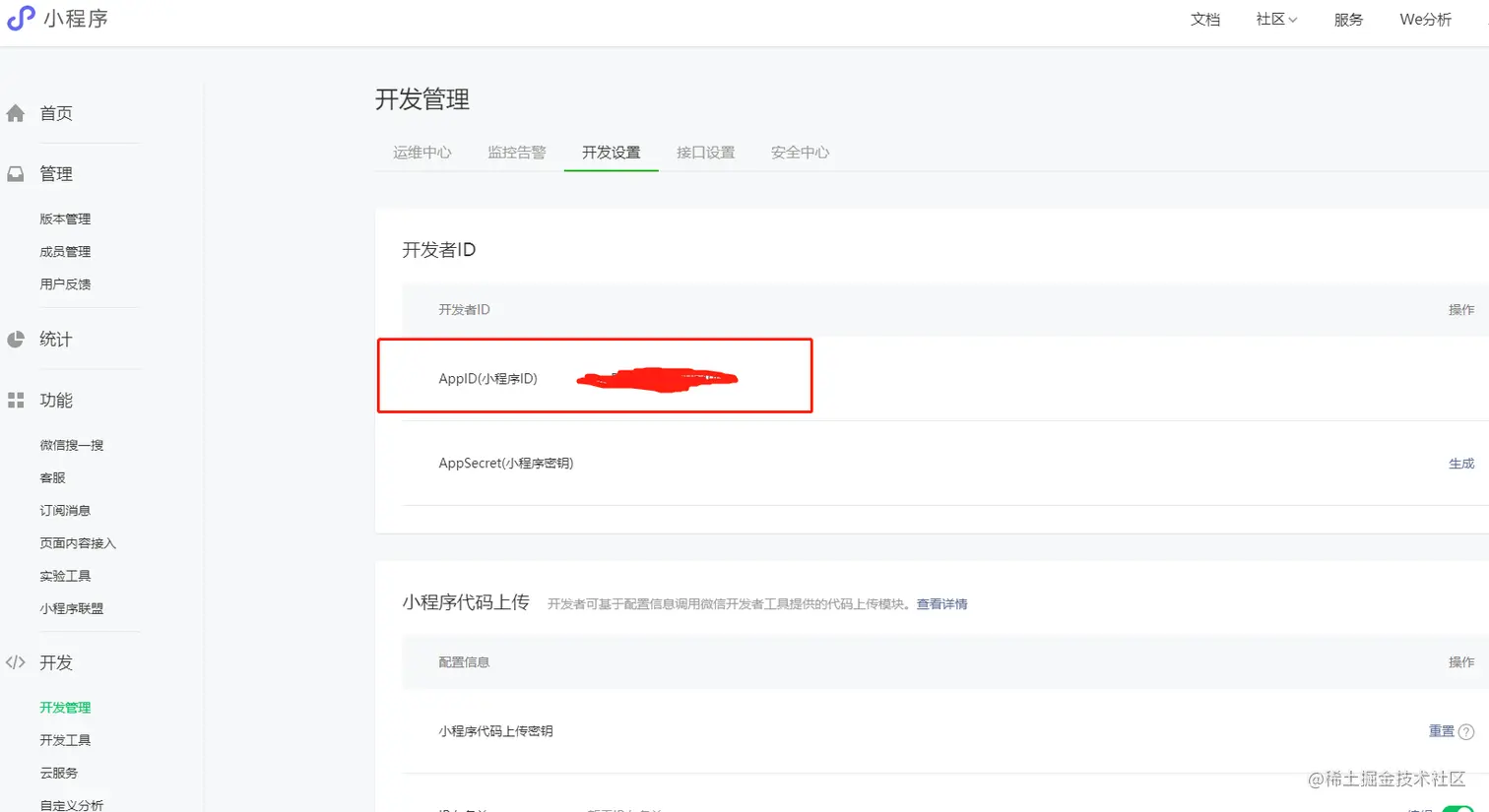Click the 生成 link for AppSecret
The height and width of the screenshot is (812, 1489).
(1460, 463)
